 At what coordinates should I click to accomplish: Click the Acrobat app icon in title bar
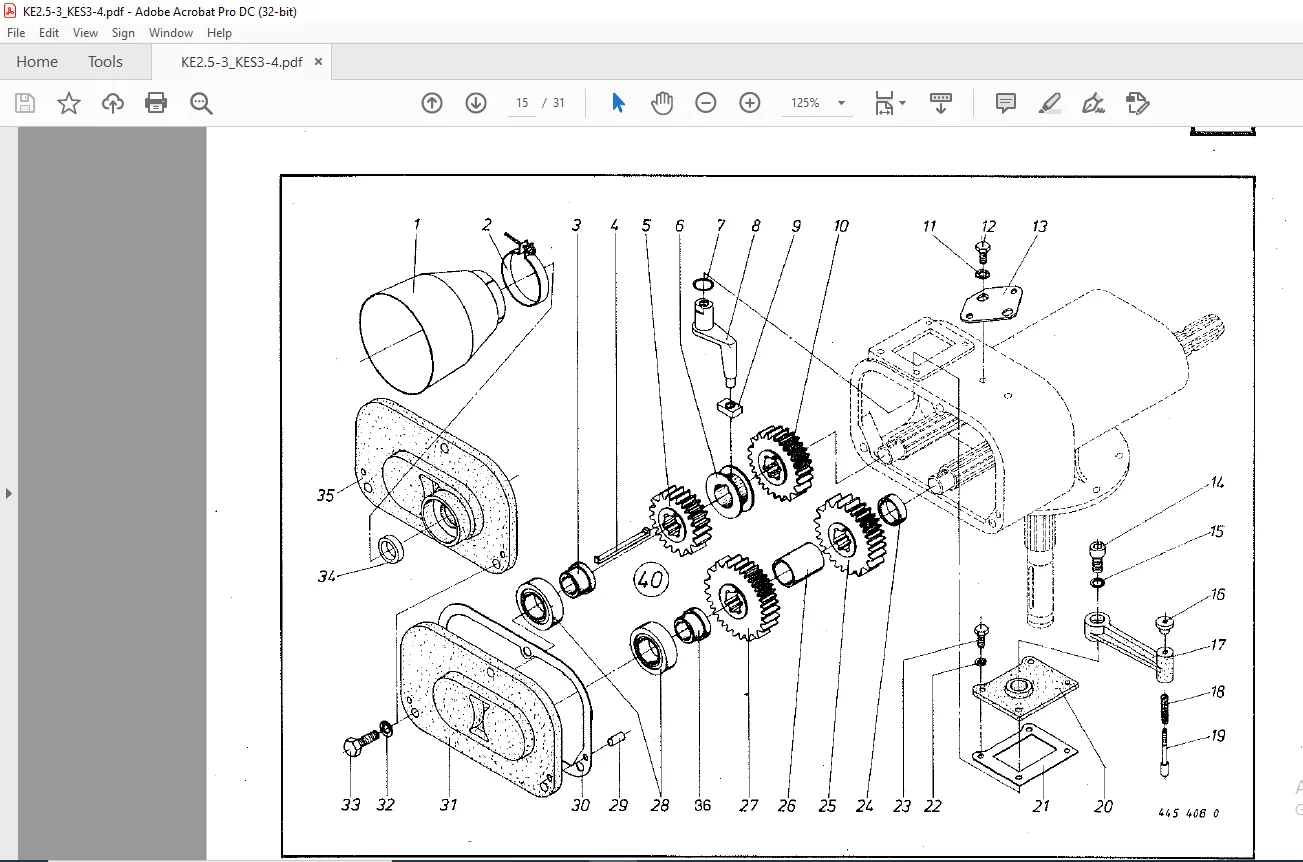click(x=11, y=11)
